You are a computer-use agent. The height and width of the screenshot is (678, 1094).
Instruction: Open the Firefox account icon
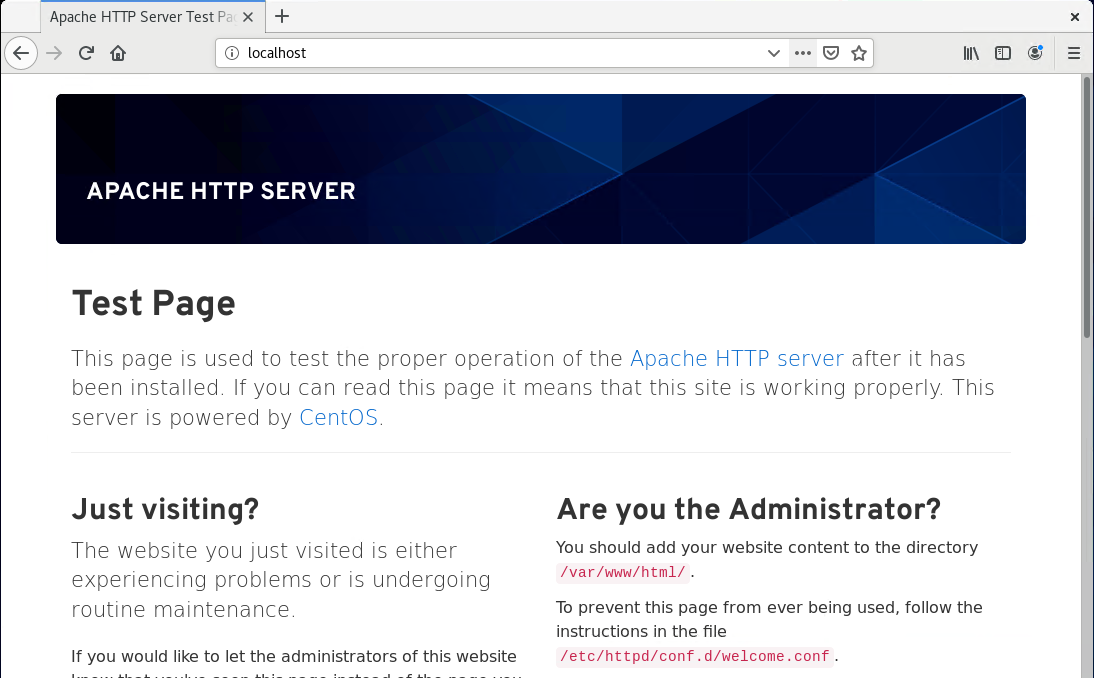pyautogui.click(x=1035, y=53)
